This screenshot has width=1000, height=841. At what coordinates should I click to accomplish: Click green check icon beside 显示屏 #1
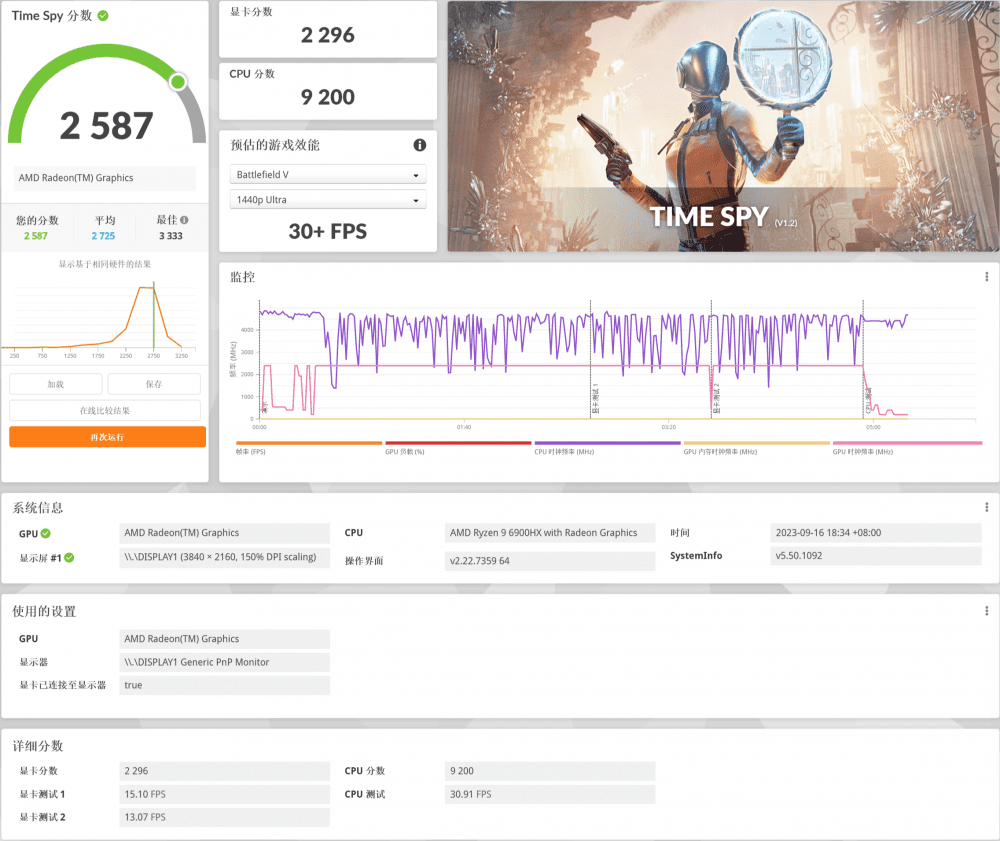pos(69,558)
